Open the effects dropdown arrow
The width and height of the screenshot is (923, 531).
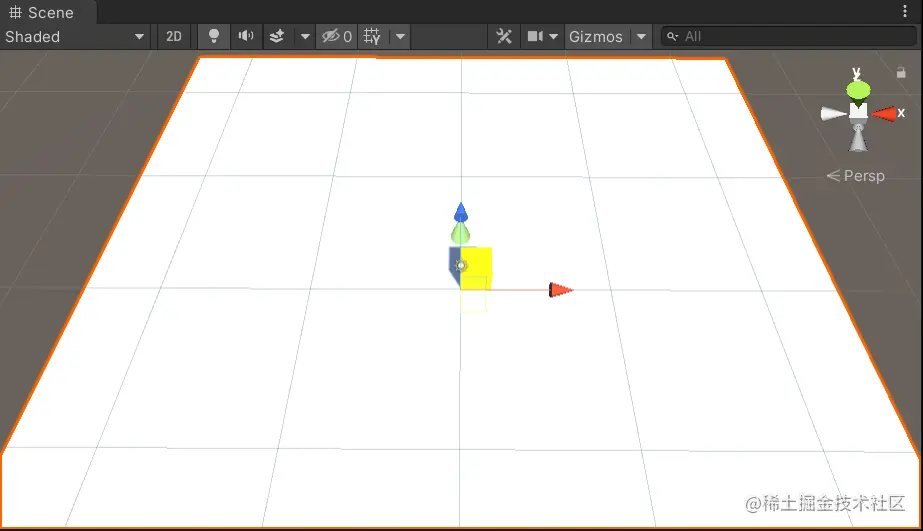(305, 36)
